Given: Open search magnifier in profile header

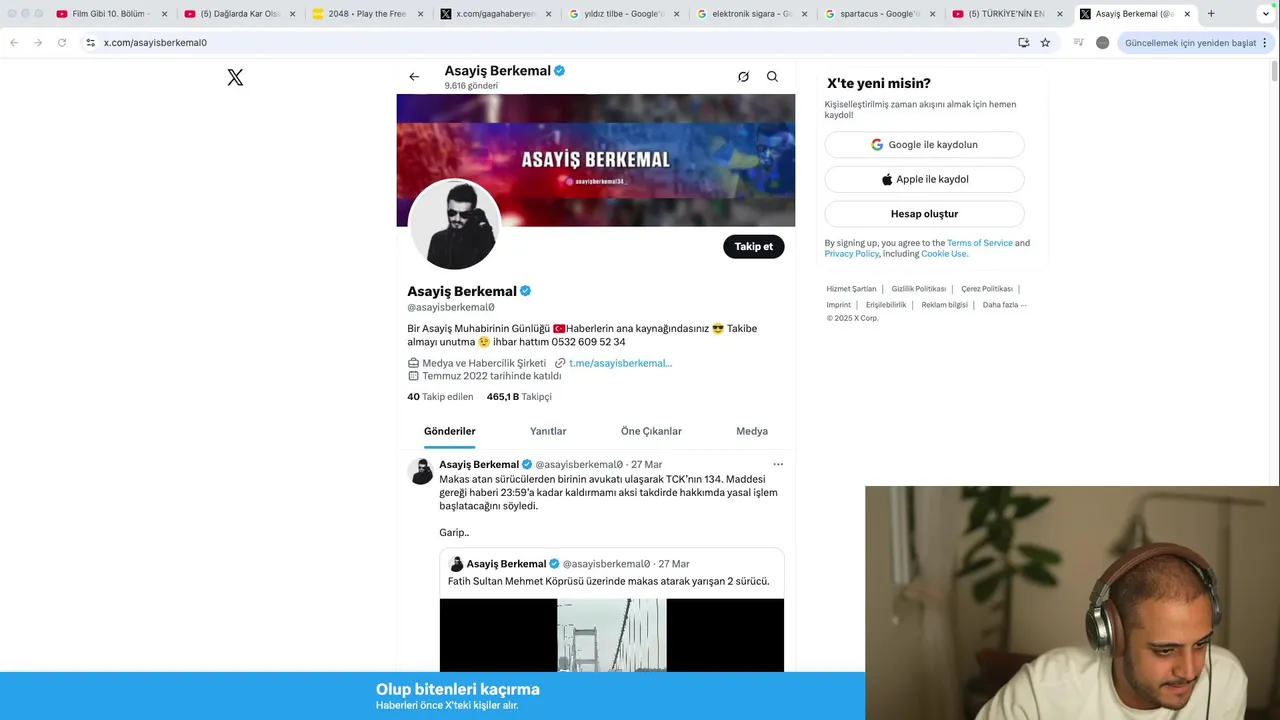Looking at the screenshot, I should (x=772, y=77).
